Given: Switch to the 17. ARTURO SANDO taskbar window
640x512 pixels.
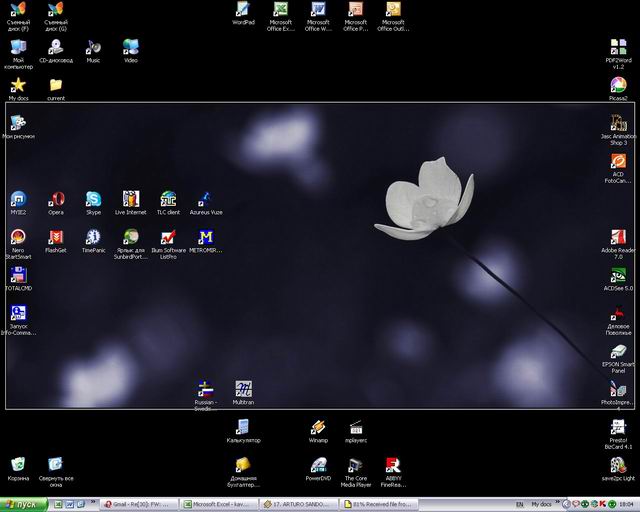Looking at the screenshot, I should pyautogui.click(x=300, y=505).
